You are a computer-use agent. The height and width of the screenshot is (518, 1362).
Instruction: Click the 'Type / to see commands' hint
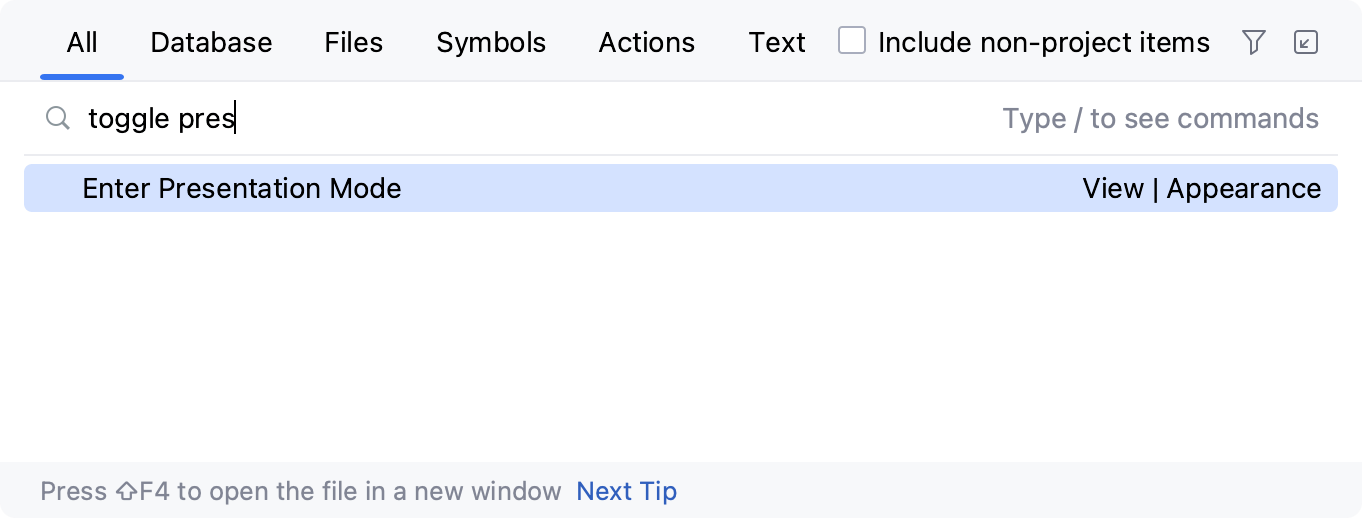click(1160, 119)
